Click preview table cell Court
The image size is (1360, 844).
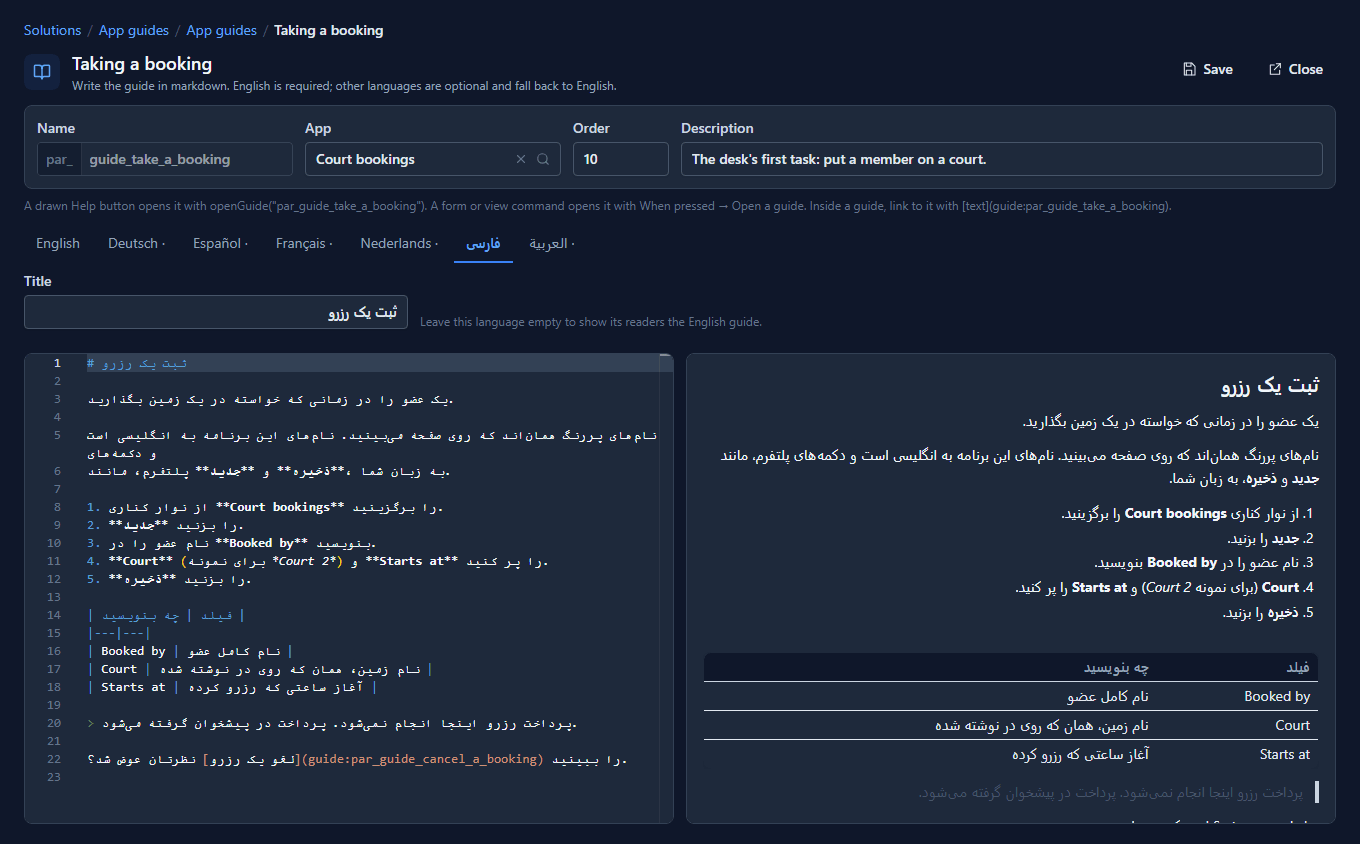click(1292, 725)
